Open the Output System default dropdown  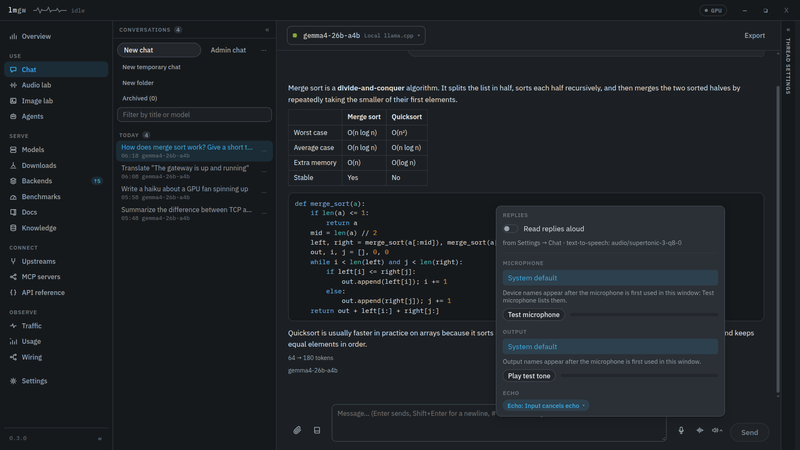point(610,346)
